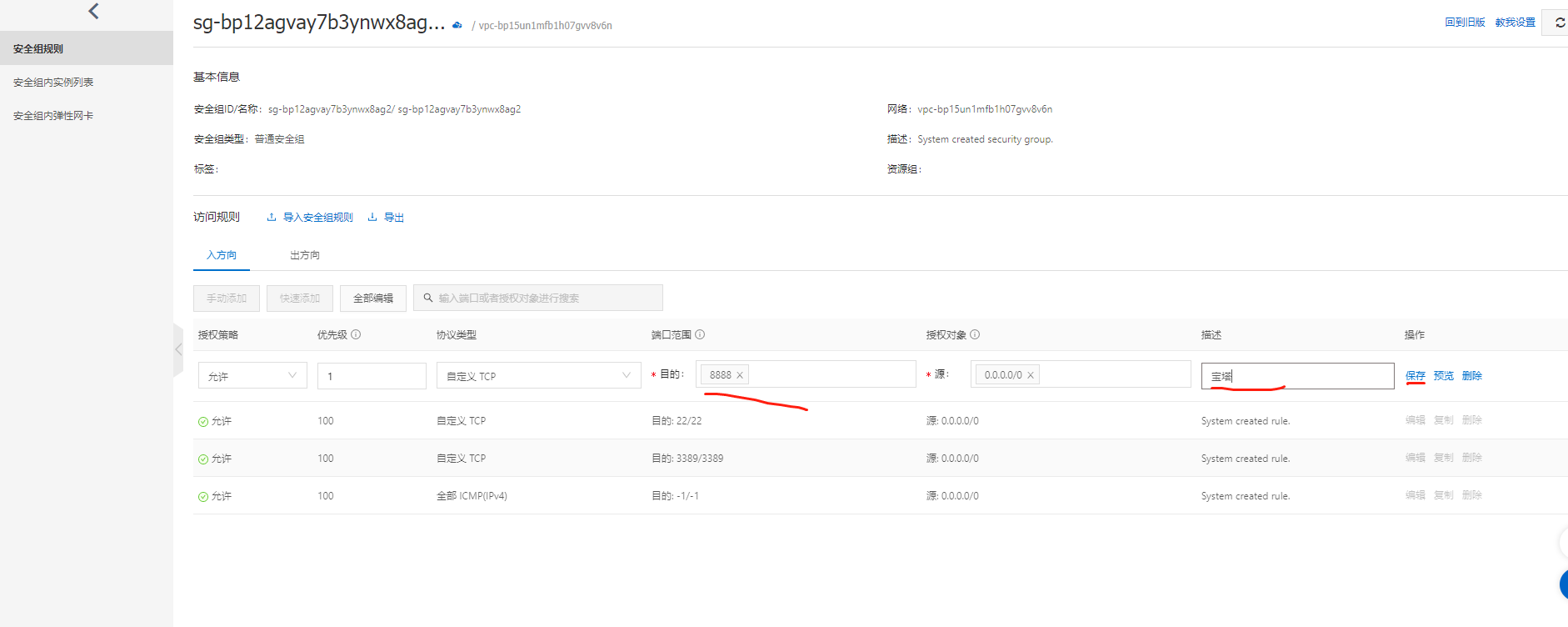Click the 全部编辑 button

click(x=373, y=298)
